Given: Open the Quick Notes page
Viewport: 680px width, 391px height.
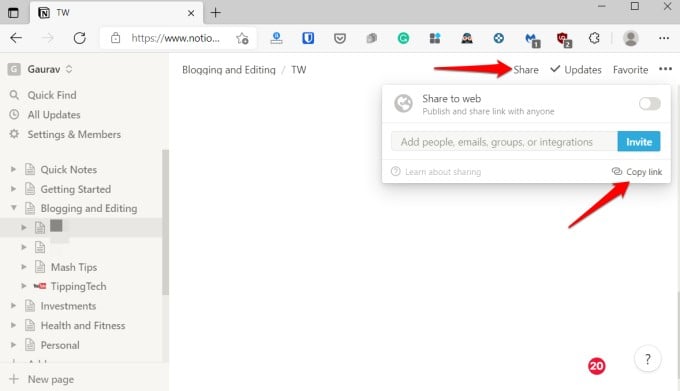Looking at the screenshot, I should (x=69, y=169).
